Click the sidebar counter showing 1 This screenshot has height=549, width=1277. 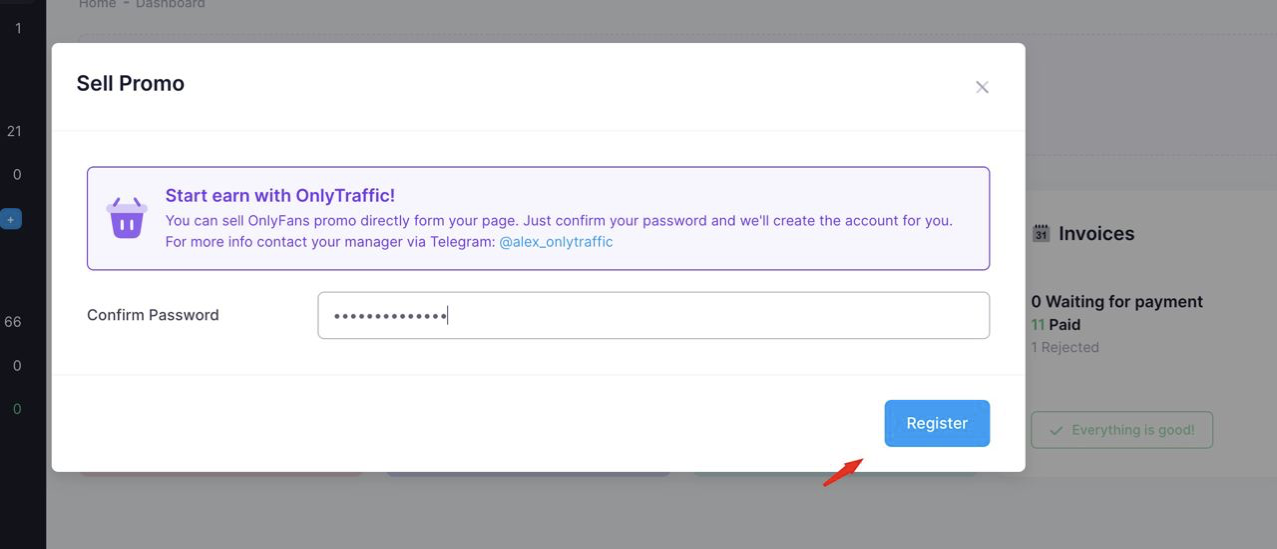pos(17,28)
